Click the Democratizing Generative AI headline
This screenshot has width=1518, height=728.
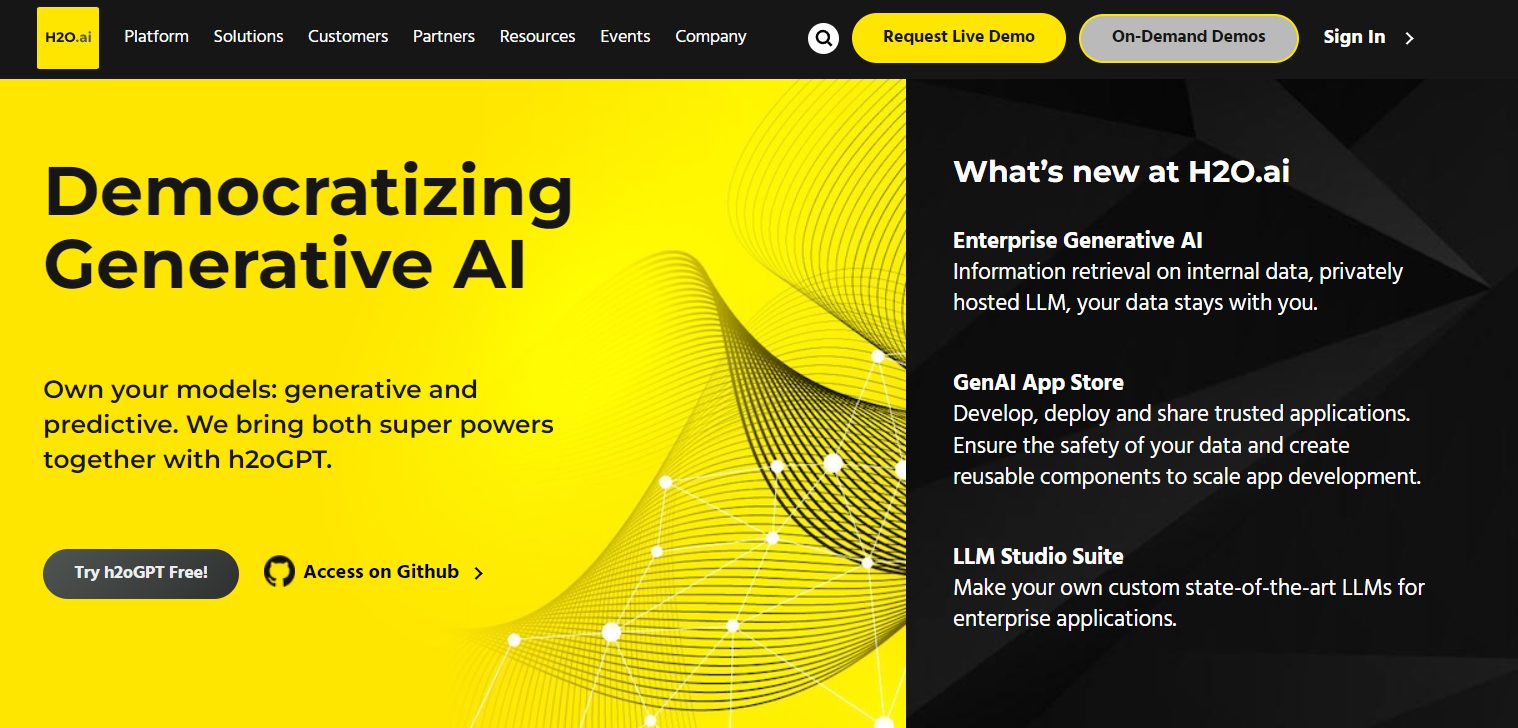click(x=308, y=227)
